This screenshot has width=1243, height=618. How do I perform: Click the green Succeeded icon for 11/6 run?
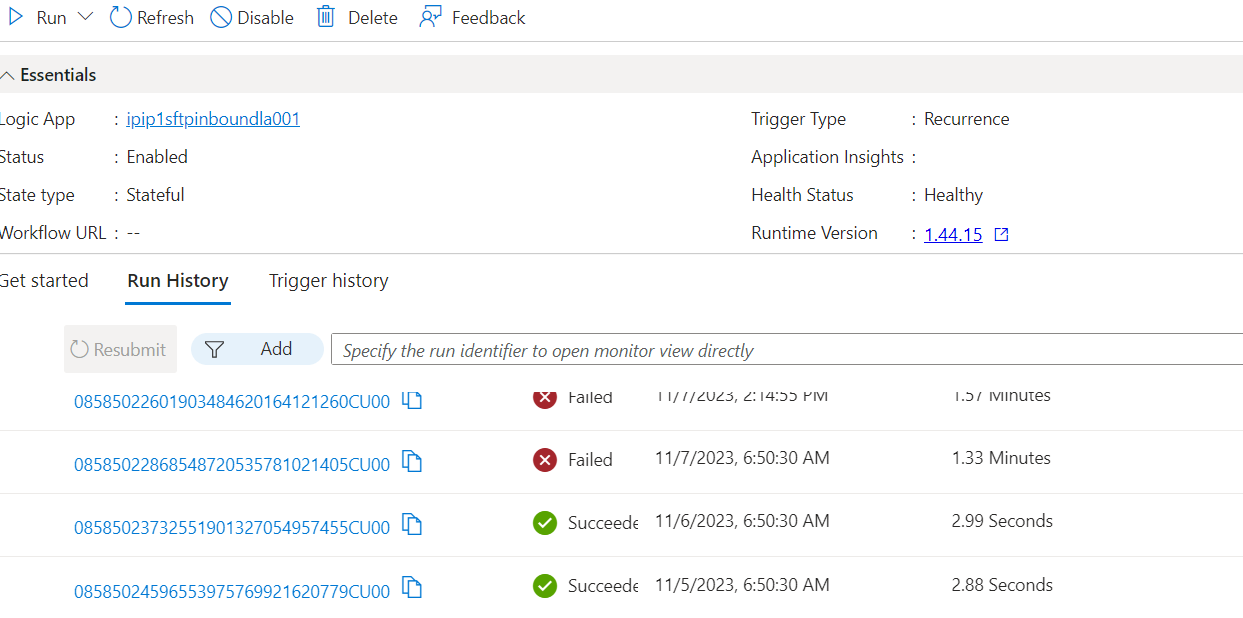coord(544,523)
